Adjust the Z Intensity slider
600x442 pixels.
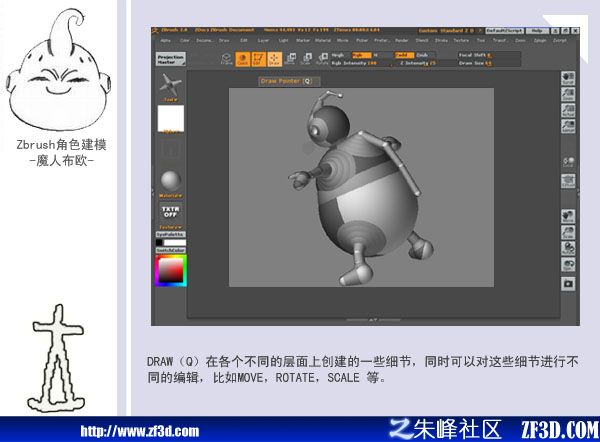point(417,63)
